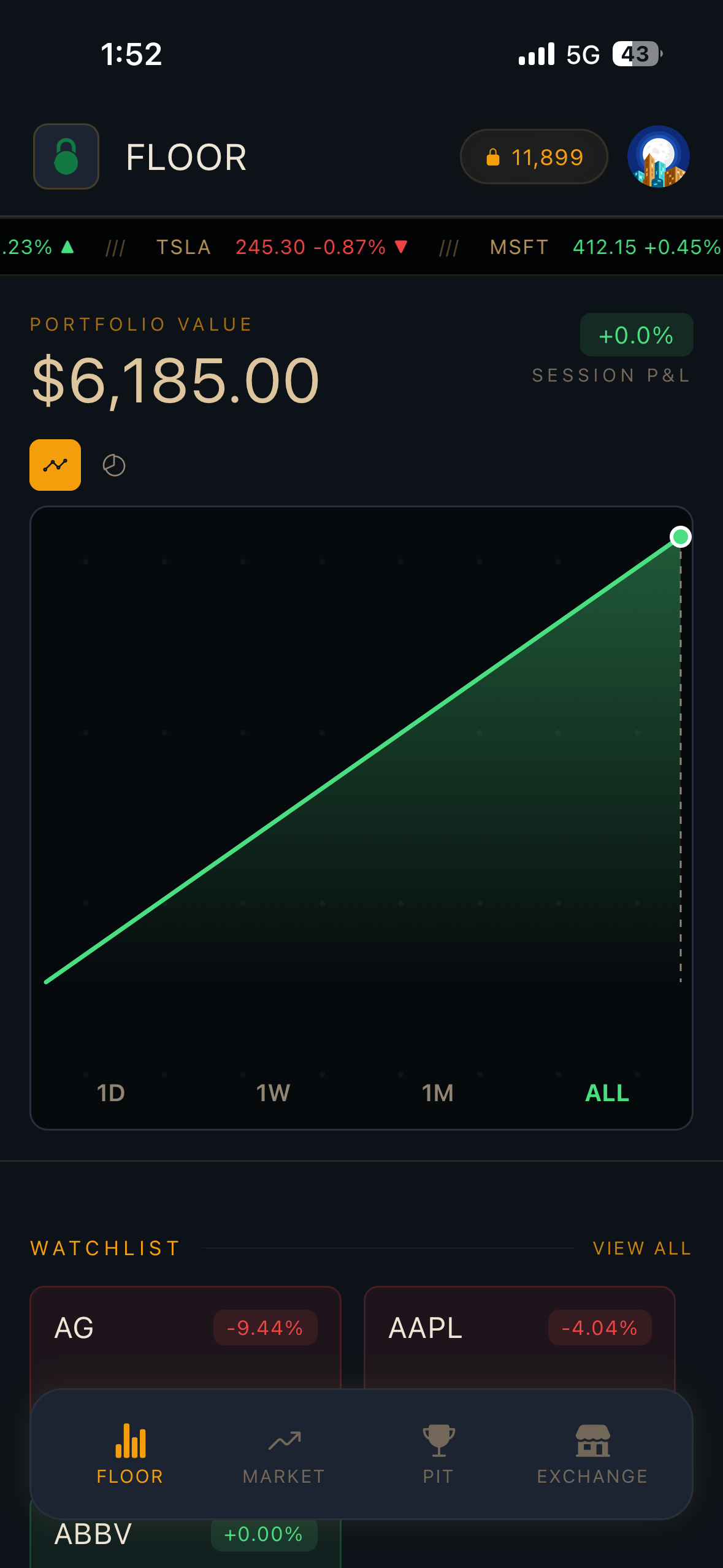This screenshot has width=723, height=1568.
Task: Tap the MSFT ticker in the tape
Action: pyautogui.click(x=519, y=247)
